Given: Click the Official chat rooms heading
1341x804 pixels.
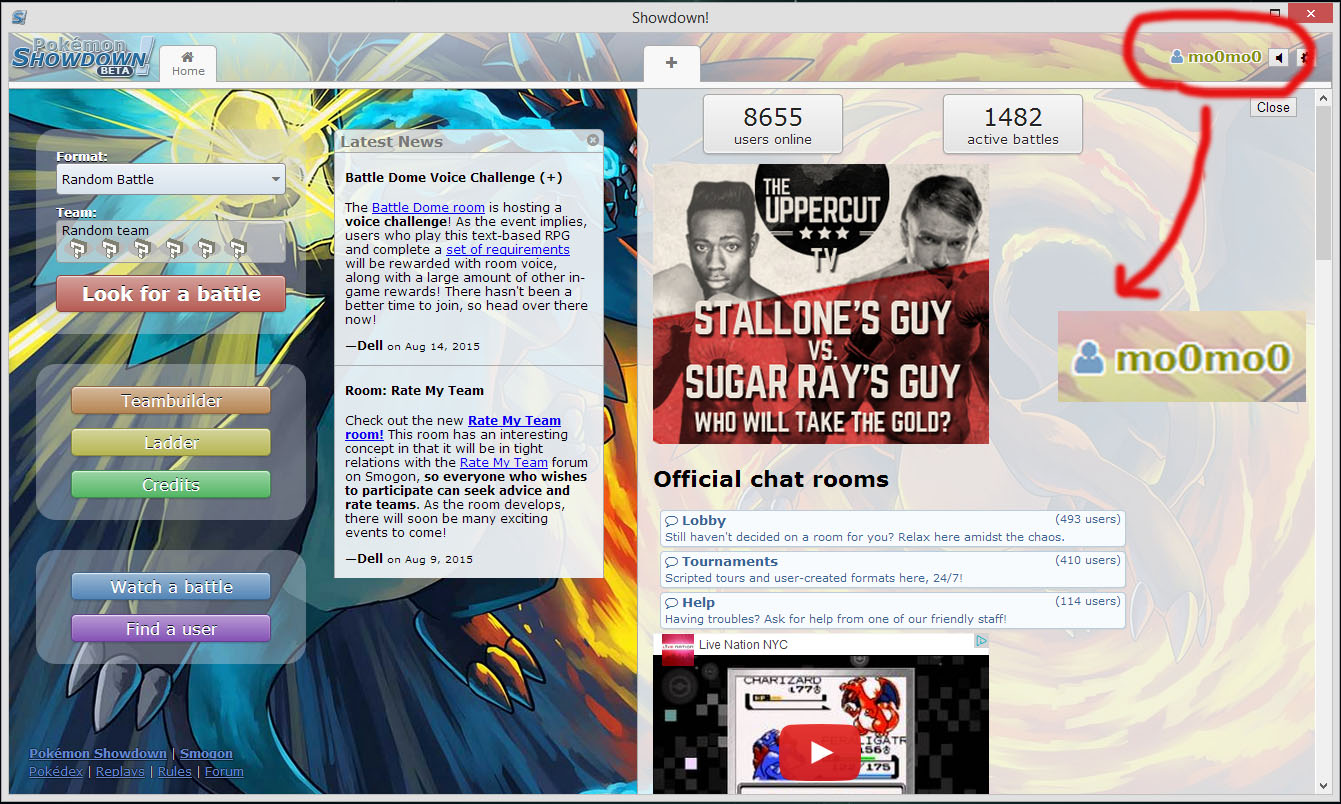Looking at the screenshot, I should click(x=771, y=479).
